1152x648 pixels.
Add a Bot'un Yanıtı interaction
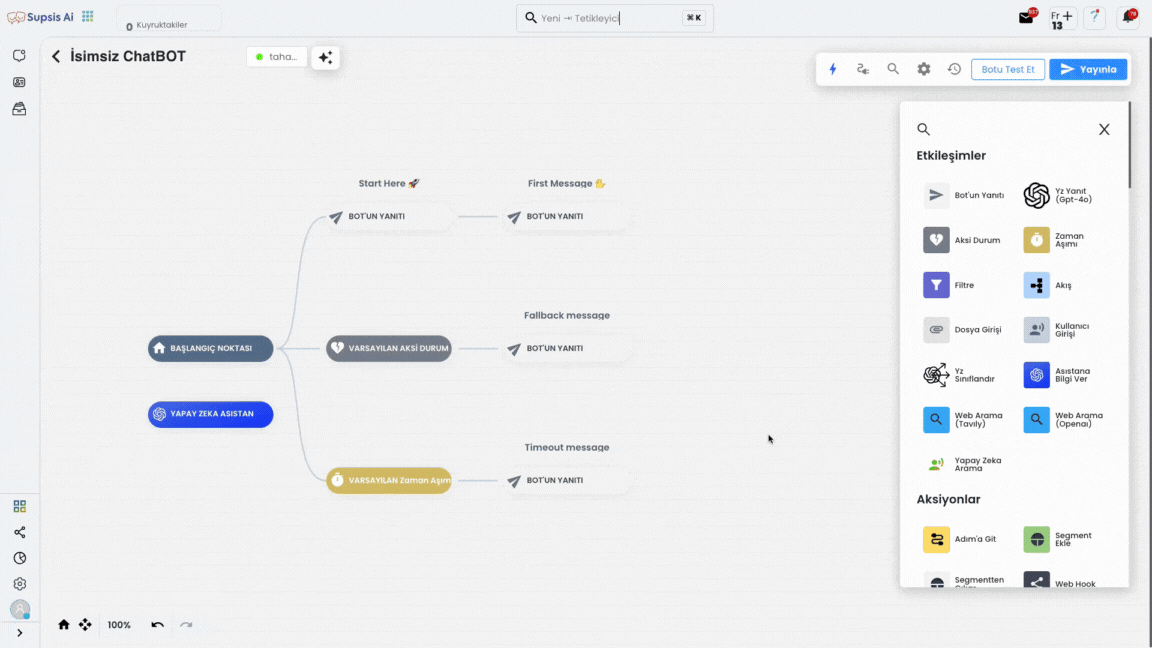point(964,195)
